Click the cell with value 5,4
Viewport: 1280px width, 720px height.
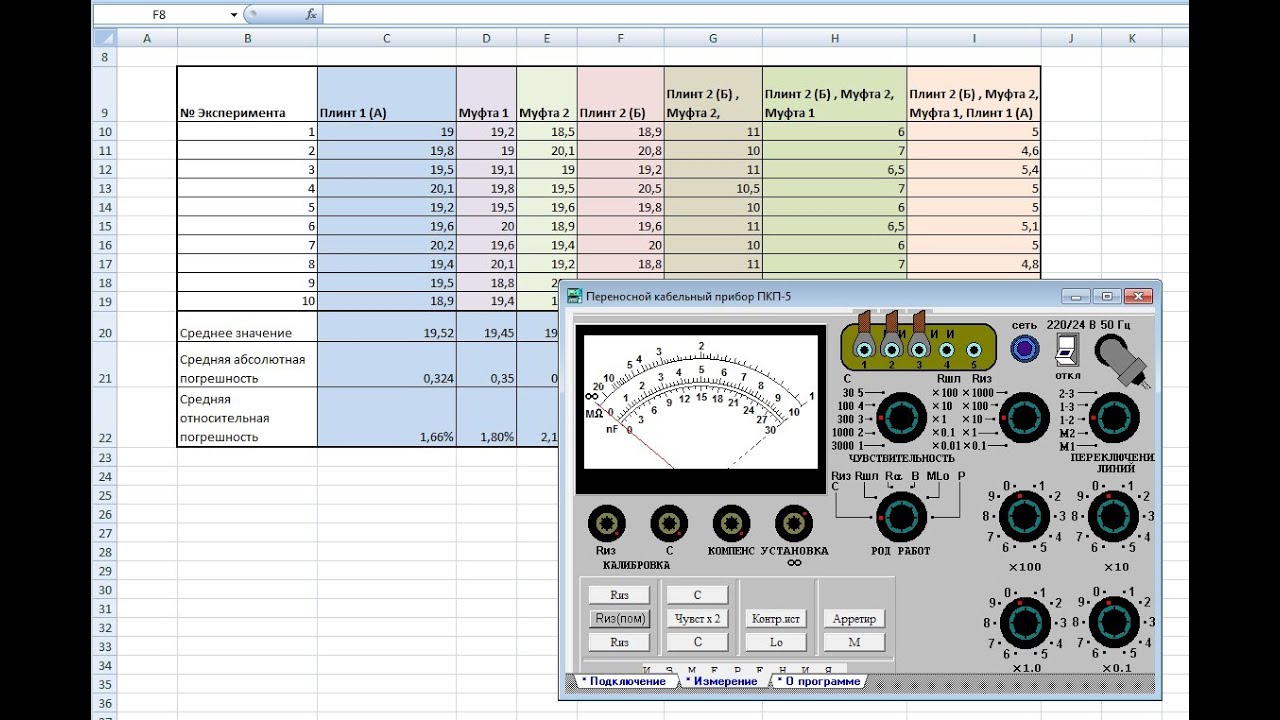coord(974,170)
